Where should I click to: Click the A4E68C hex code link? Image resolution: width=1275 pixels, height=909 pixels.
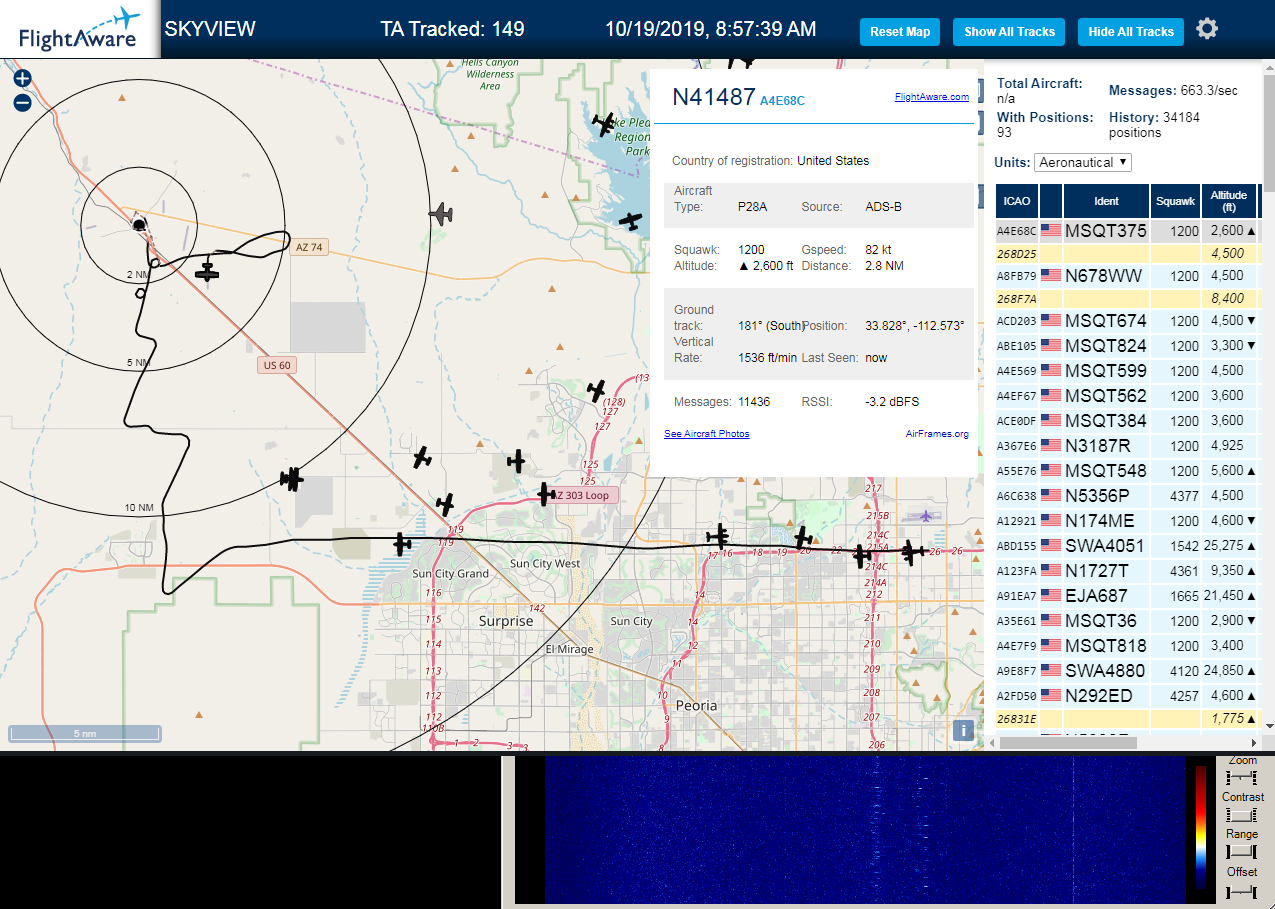[782, 101]
